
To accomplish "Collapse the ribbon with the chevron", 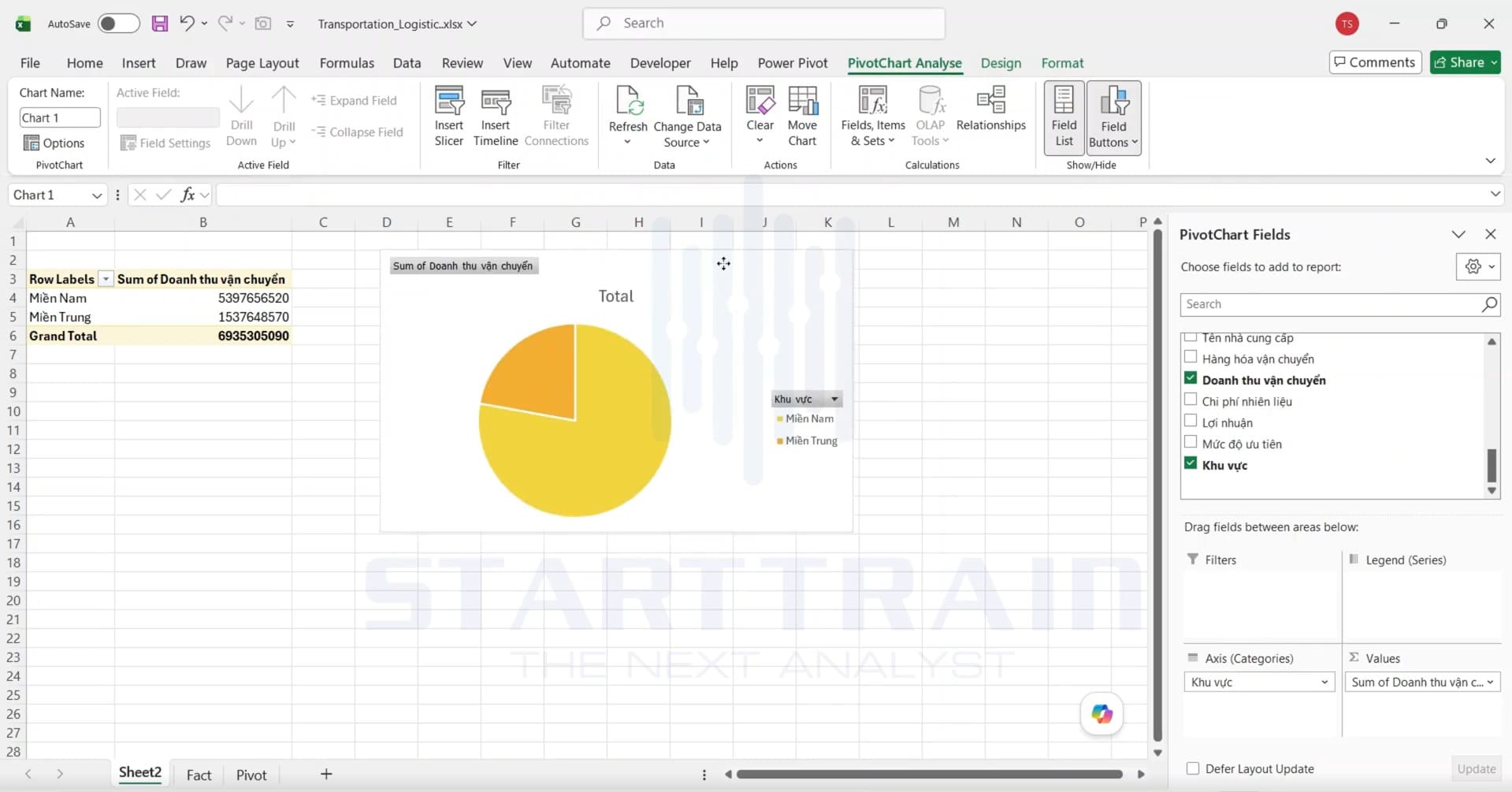I will pyautogui.click(x=1490, y=161).
